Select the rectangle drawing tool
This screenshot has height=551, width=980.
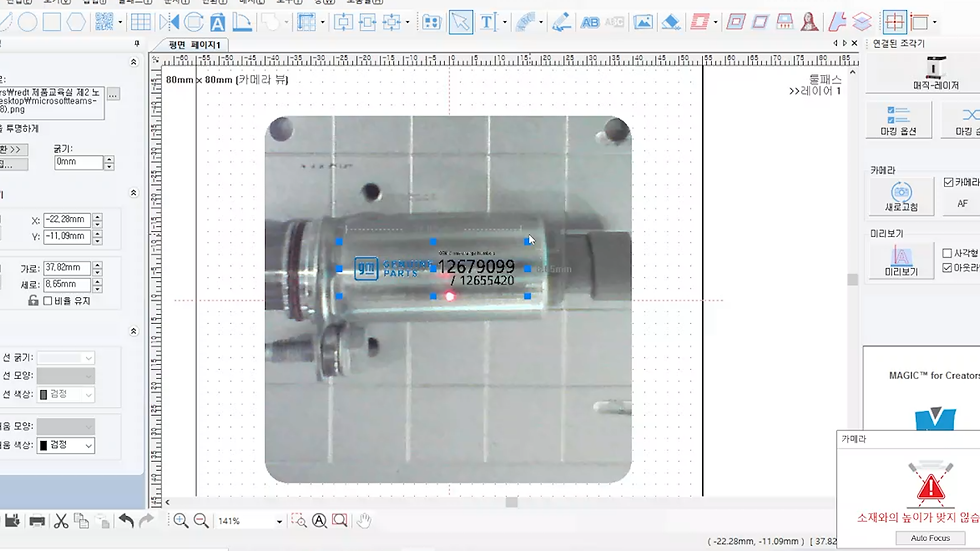pos(52,22)
